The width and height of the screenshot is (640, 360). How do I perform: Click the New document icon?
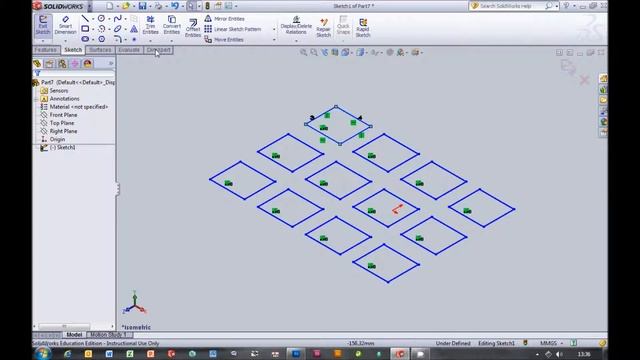[109, 6]
